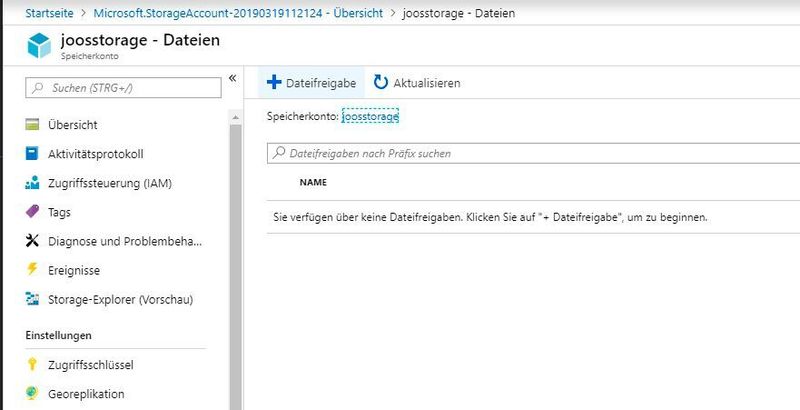Open Ereignisse in the sidebar
Screen dimensions: 800x410
coord(74,270)
